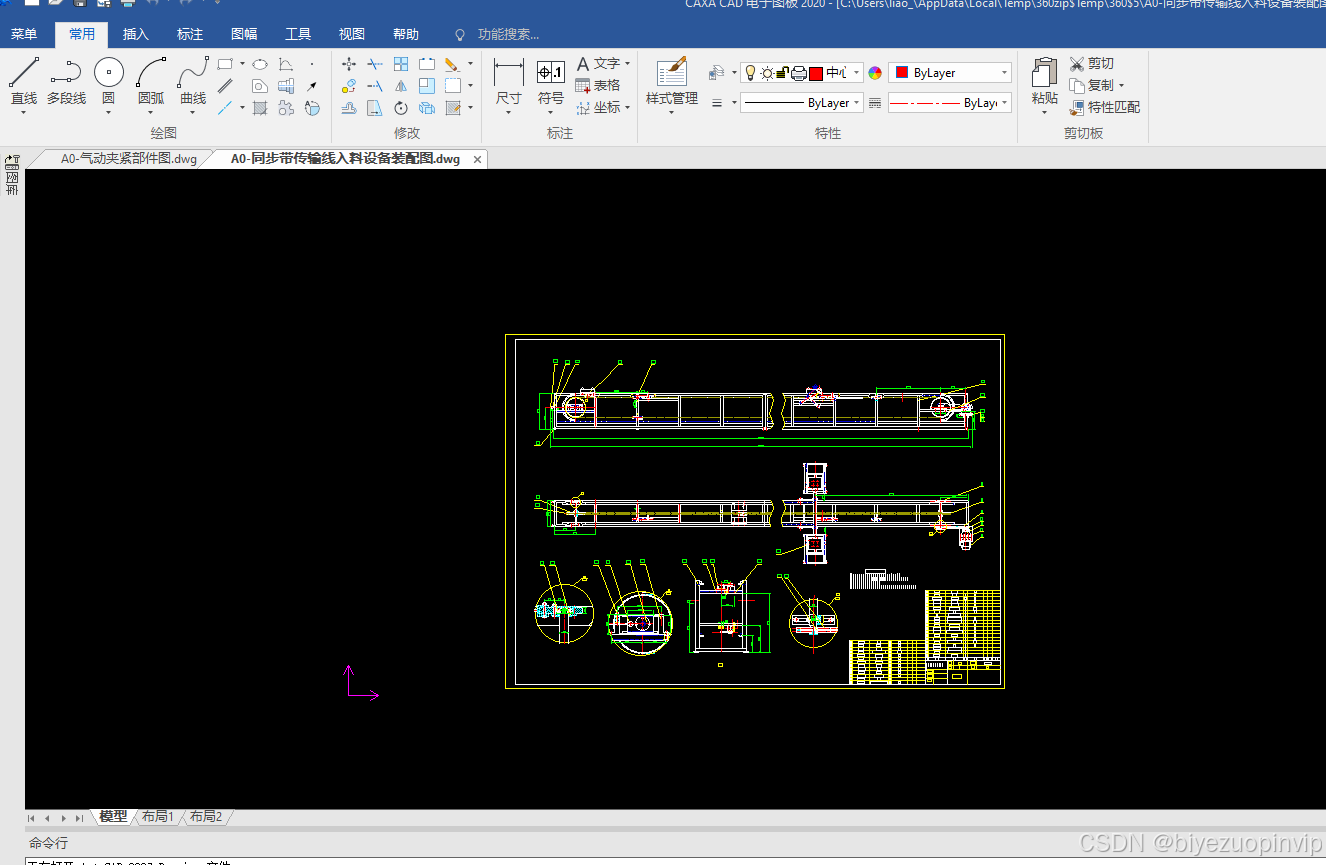Switch to the 帮助 ribbon tab
This screenshot has width=1326, height=865.
pos(406,34)
